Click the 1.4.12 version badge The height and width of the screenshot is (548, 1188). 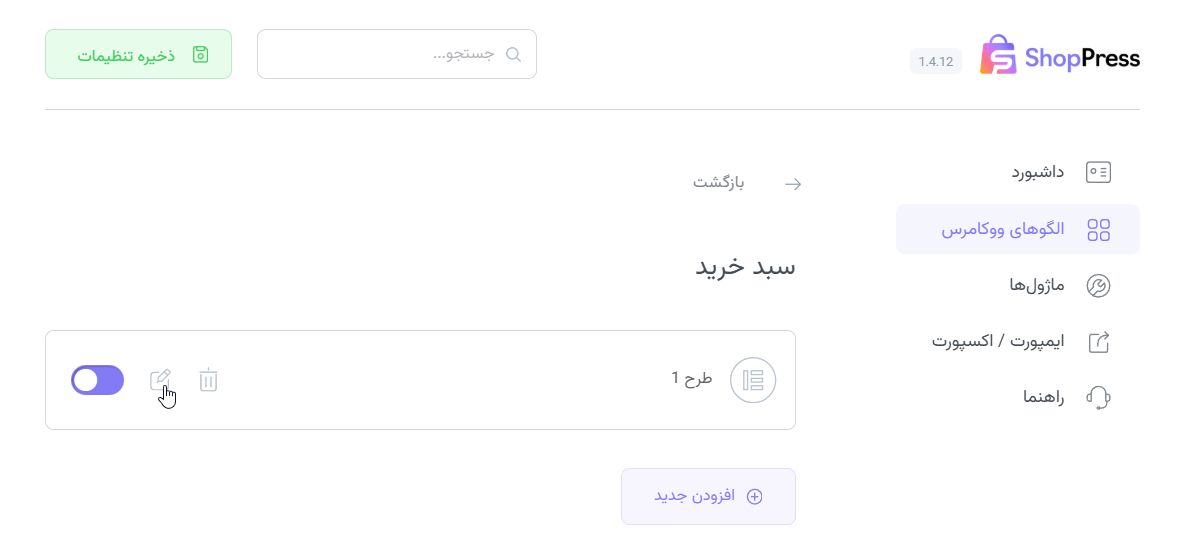[x=936, y=61]
